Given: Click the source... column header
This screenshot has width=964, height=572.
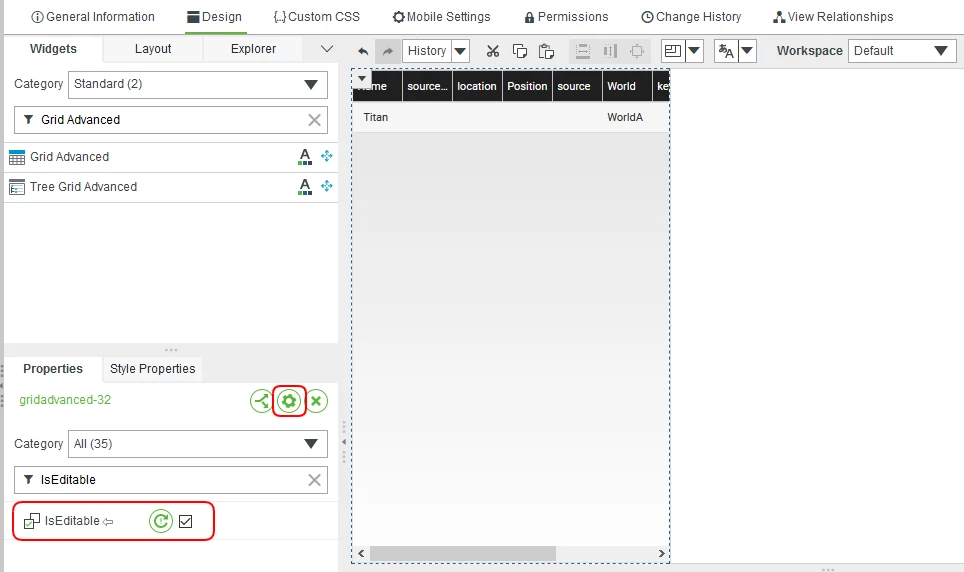Looking at the screenshot, I should point(427,86).
